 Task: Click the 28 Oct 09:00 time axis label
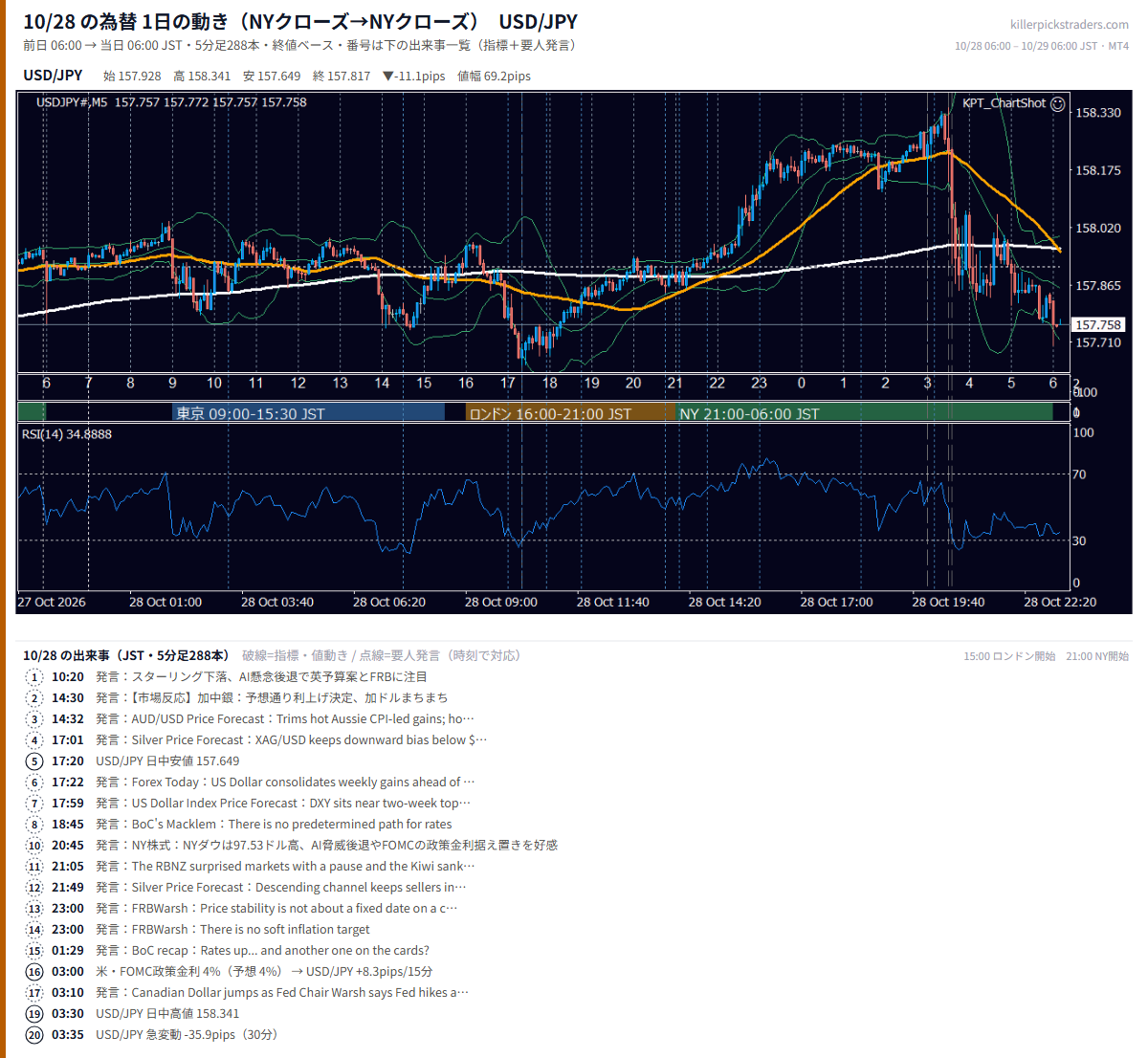pyautogui.click(x=501, y=603)
